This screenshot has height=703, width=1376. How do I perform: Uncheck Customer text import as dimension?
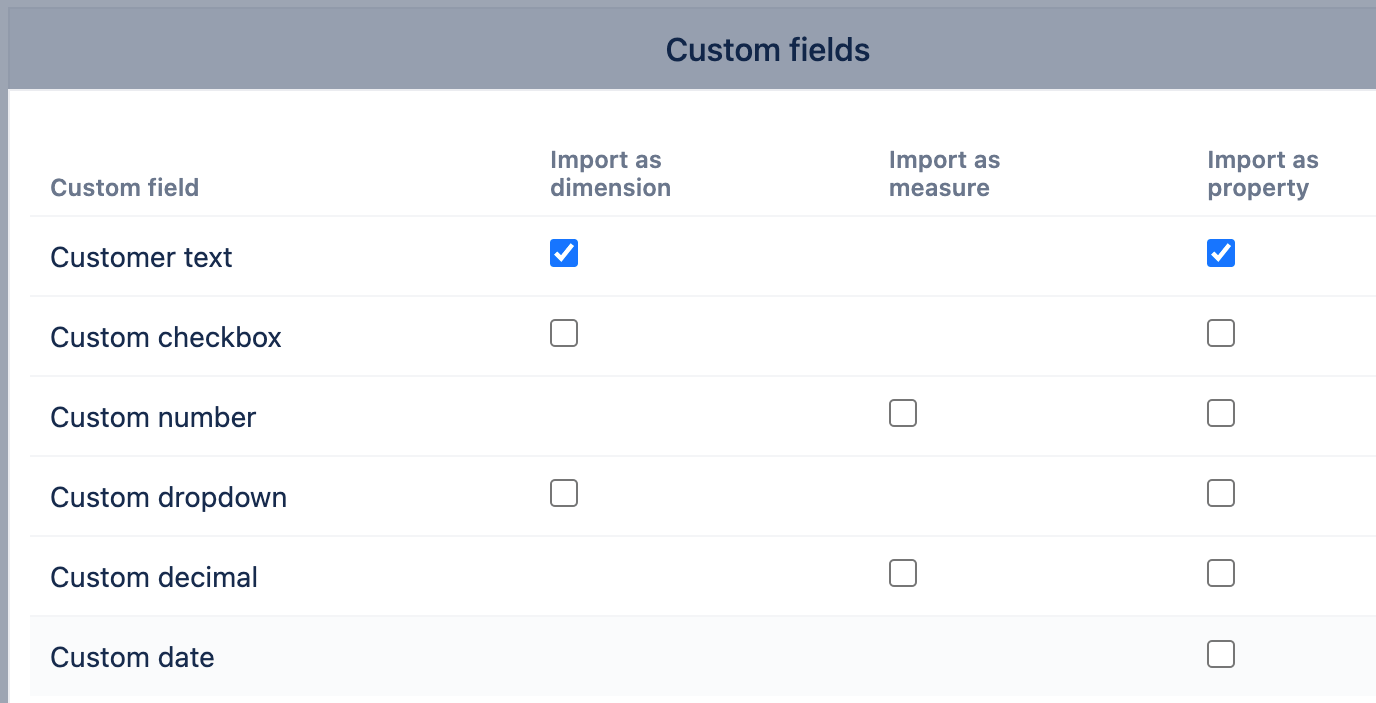(x=564, y=254)
